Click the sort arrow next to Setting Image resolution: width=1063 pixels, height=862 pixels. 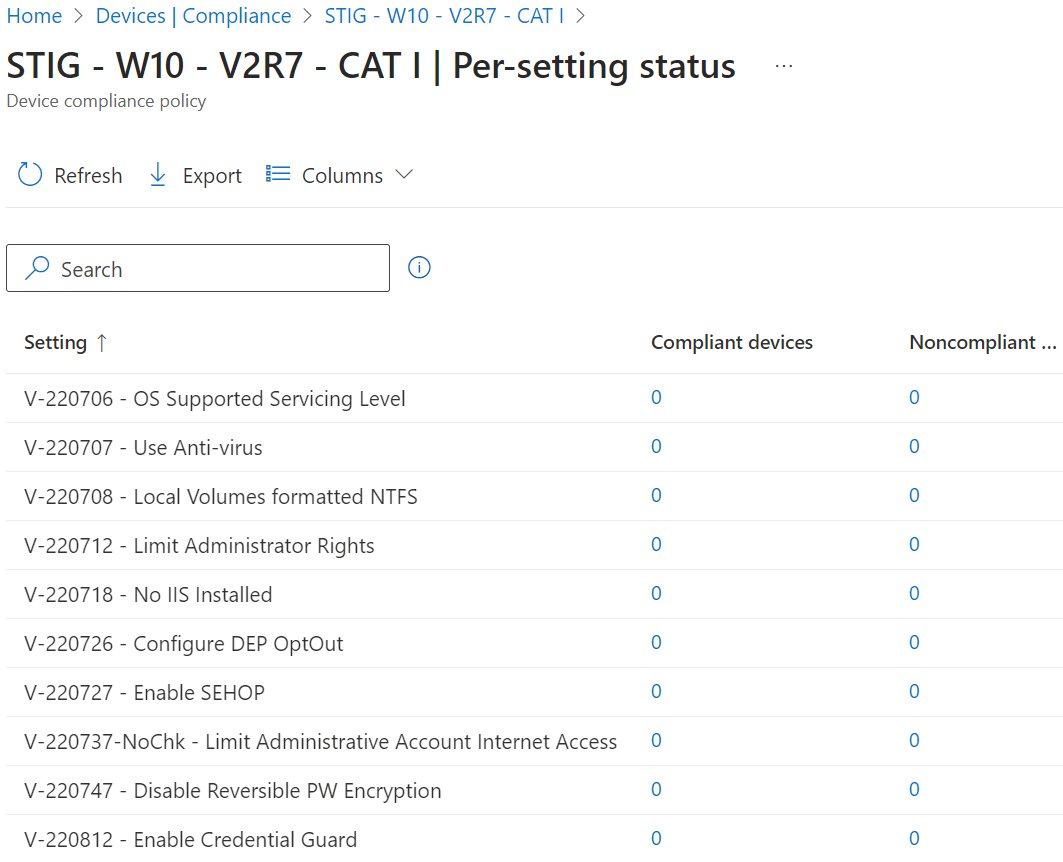click(102, 343)
